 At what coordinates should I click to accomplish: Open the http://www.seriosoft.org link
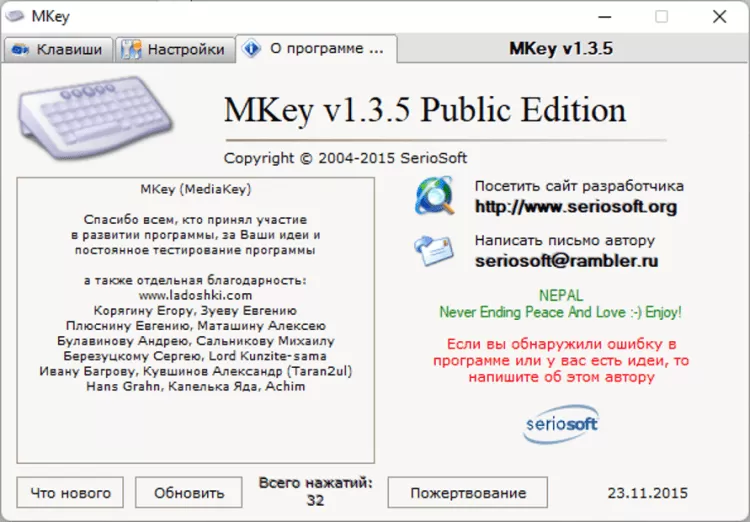[x=576, y=207]
